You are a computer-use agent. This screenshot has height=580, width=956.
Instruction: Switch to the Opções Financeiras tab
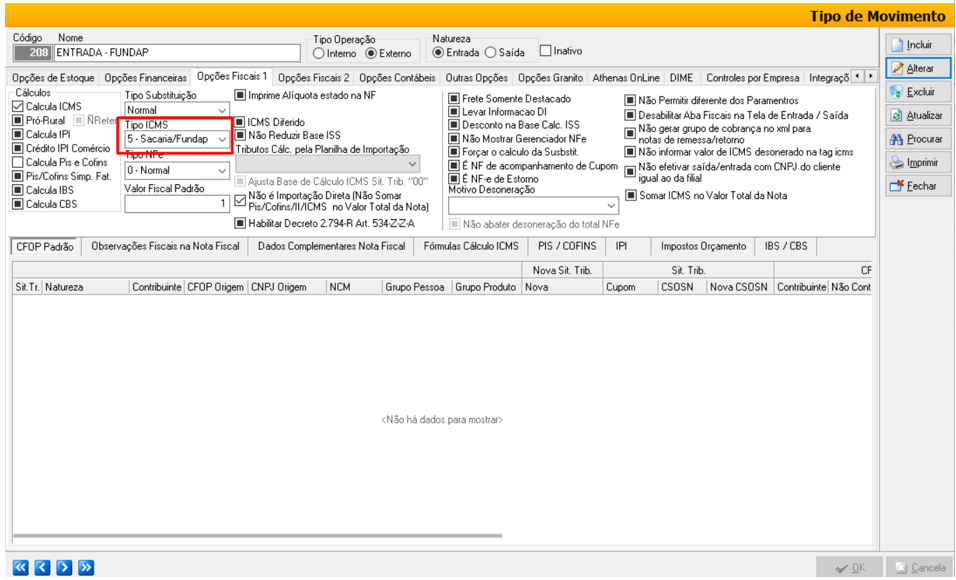tap(146, 77)
